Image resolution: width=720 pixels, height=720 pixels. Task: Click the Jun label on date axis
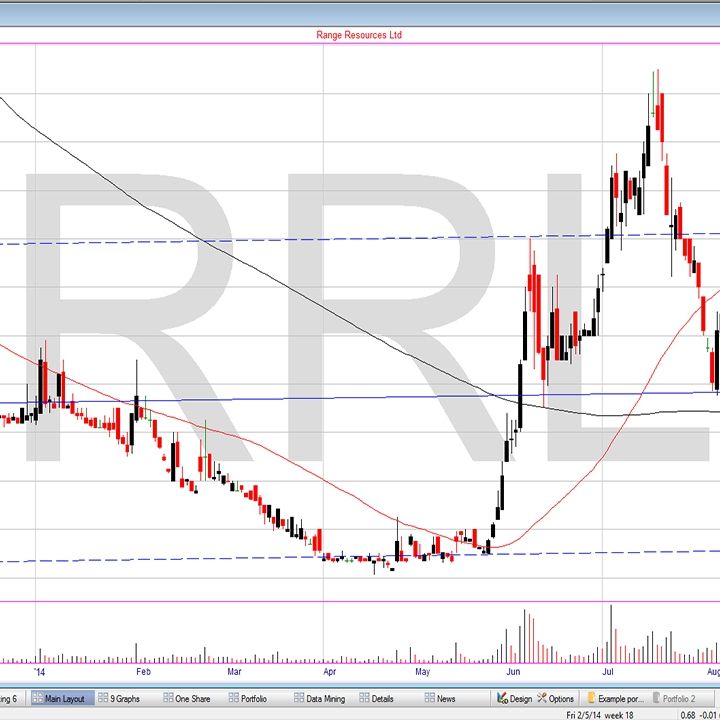pos(513,673)
